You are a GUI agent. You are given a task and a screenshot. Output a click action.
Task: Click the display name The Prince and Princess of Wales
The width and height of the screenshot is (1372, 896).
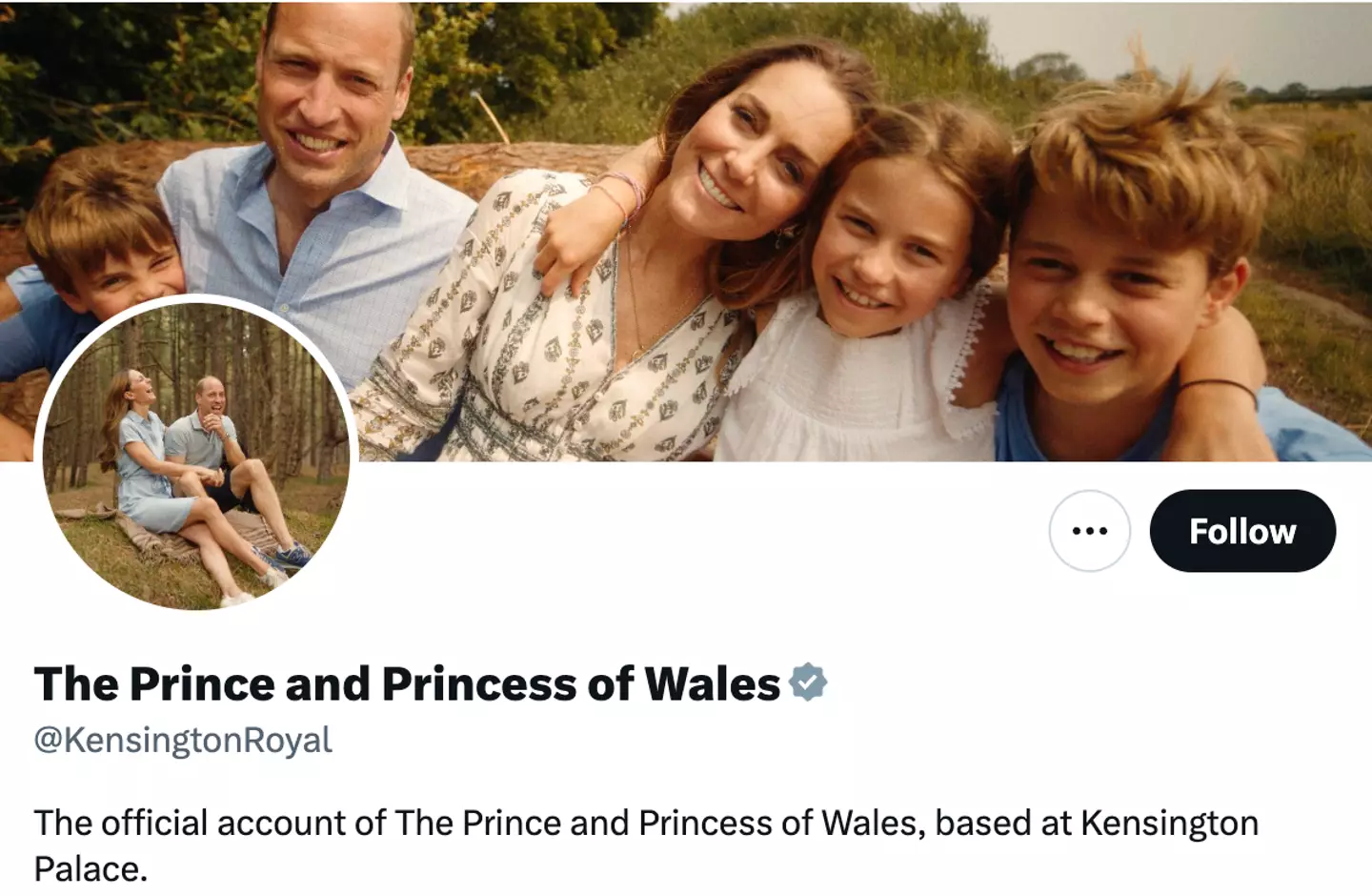(407, 683)
